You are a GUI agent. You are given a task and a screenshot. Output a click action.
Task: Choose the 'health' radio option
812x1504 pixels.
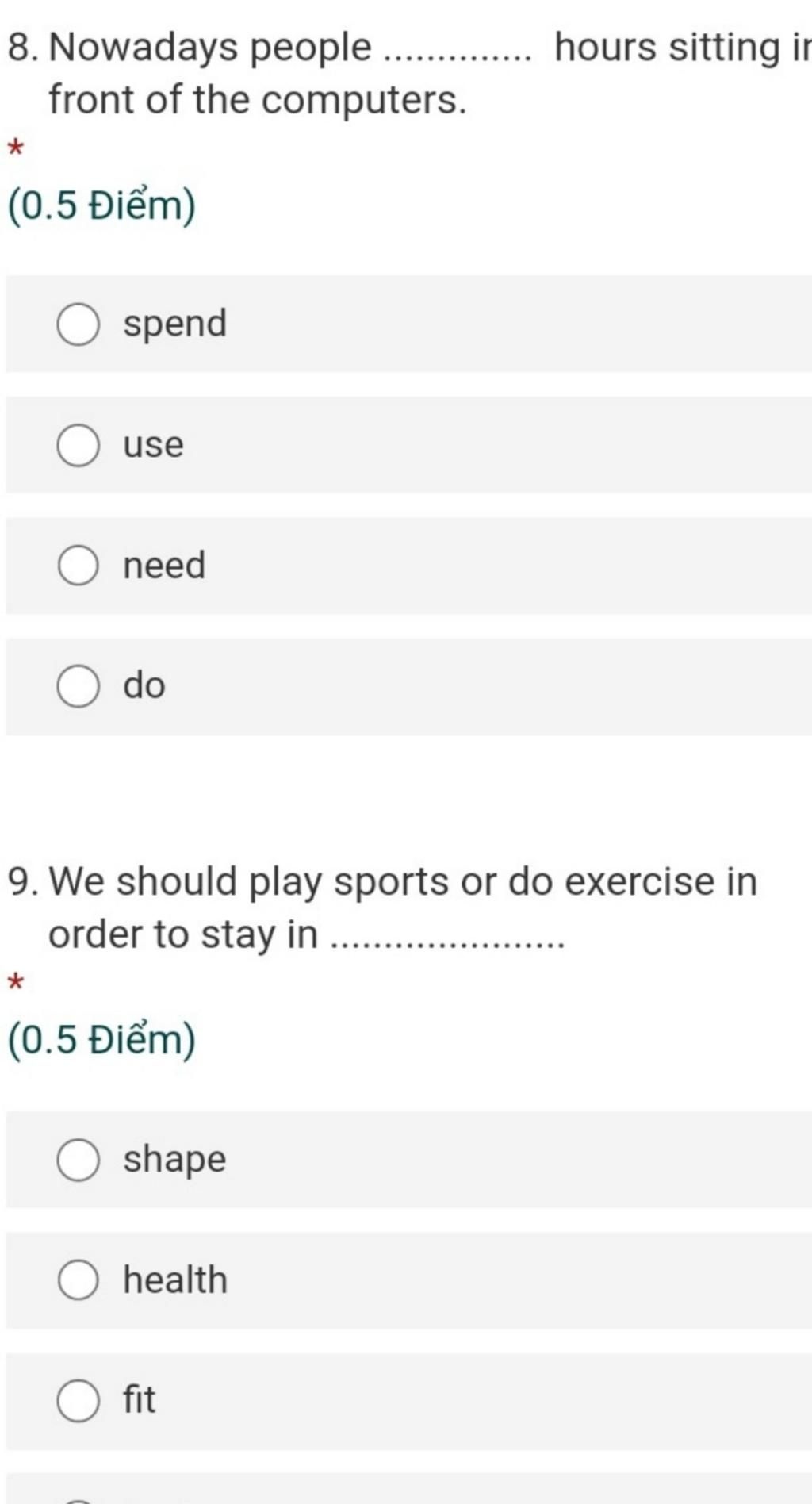[x=79, y=1280]
